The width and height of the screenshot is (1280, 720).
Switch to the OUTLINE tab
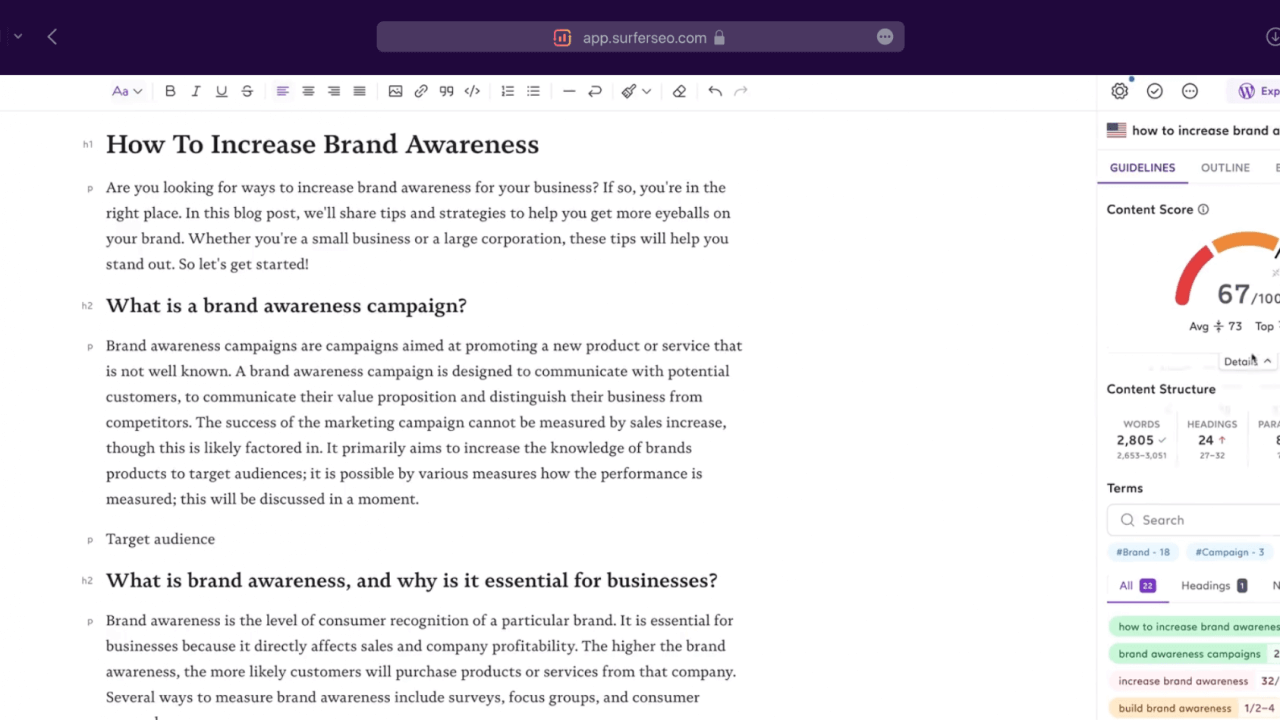[x=1225, y=167]
